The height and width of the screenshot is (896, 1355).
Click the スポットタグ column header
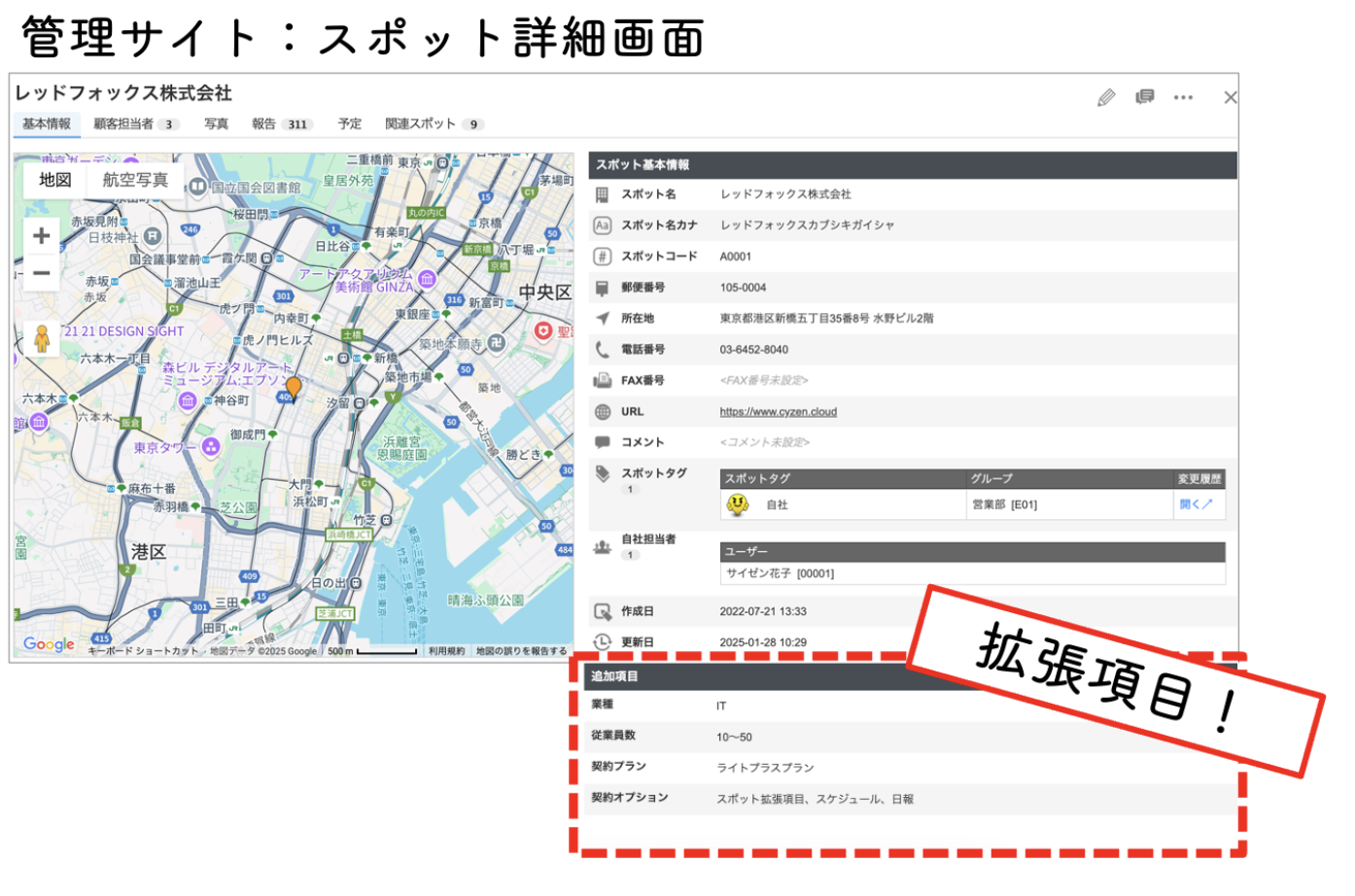(844, 479)
